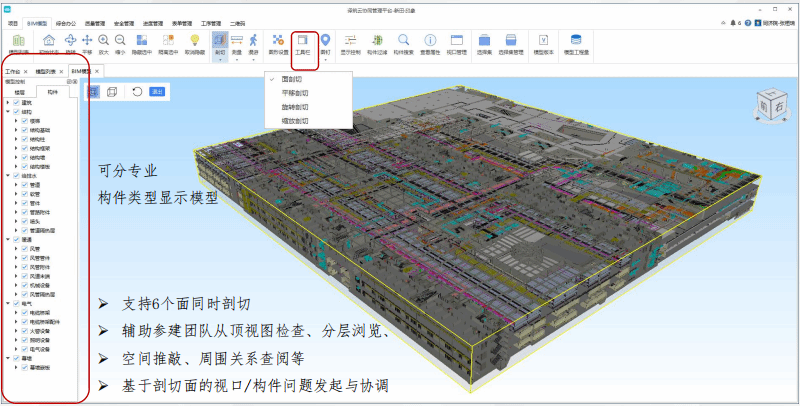Uncheck the 建筑 checkbox in component tree
Image resolution: width=800 pixels, height=406 pixels.
tap(16, 103)
